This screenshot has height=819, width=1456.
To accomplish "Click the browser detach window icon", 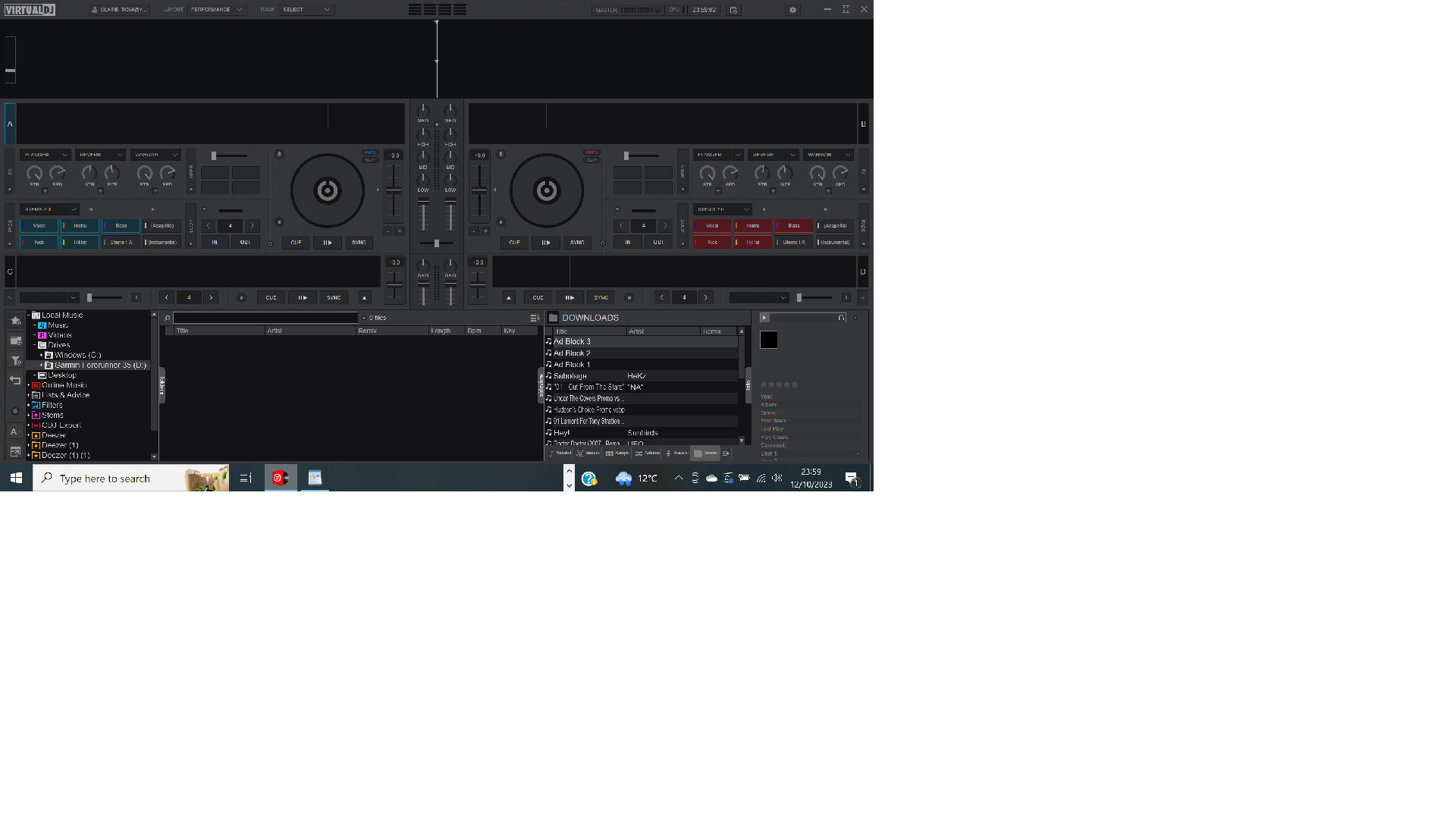I will point(15,451).
